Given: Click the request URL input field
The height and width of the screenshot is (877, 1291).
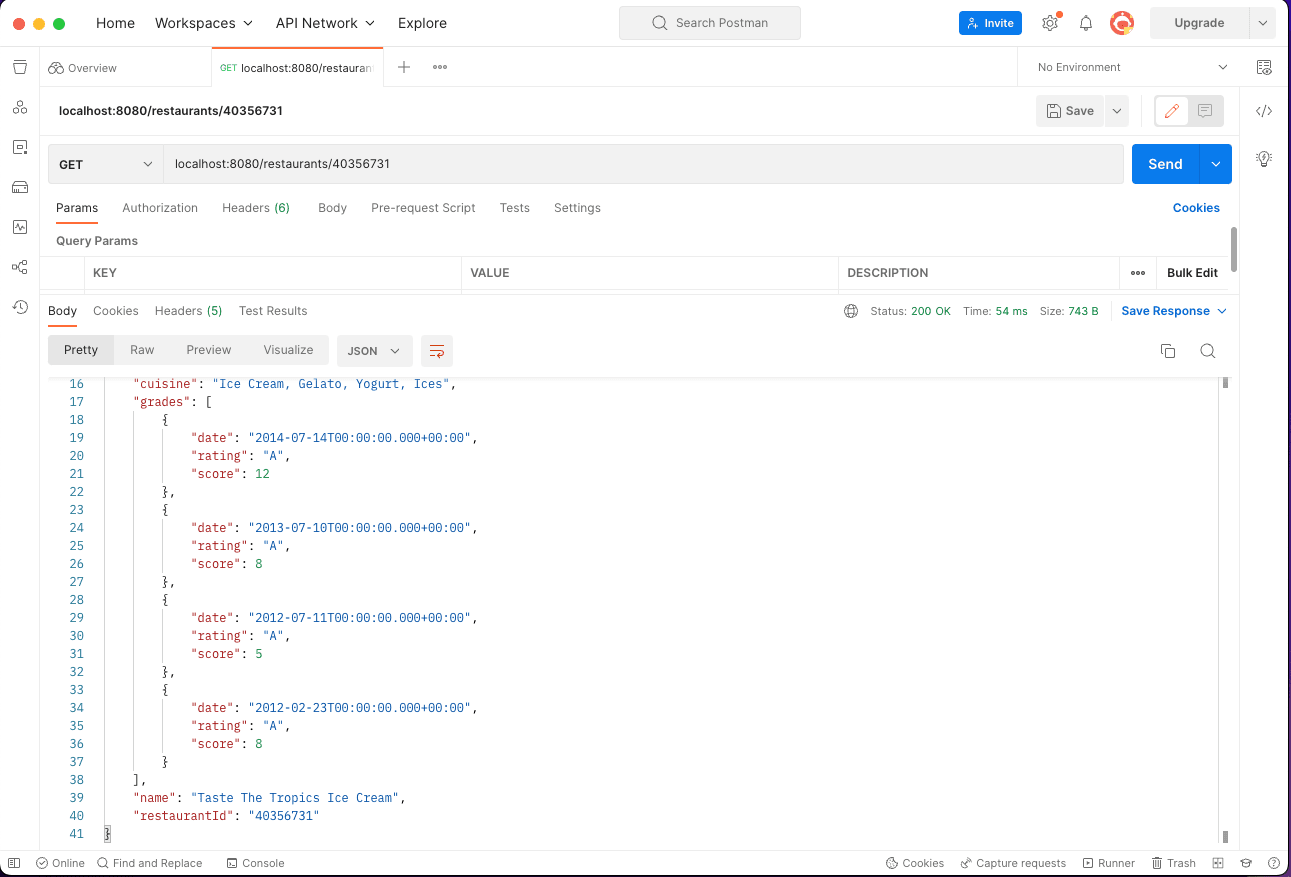Looking at the screenshot, I should click(640, 164).
